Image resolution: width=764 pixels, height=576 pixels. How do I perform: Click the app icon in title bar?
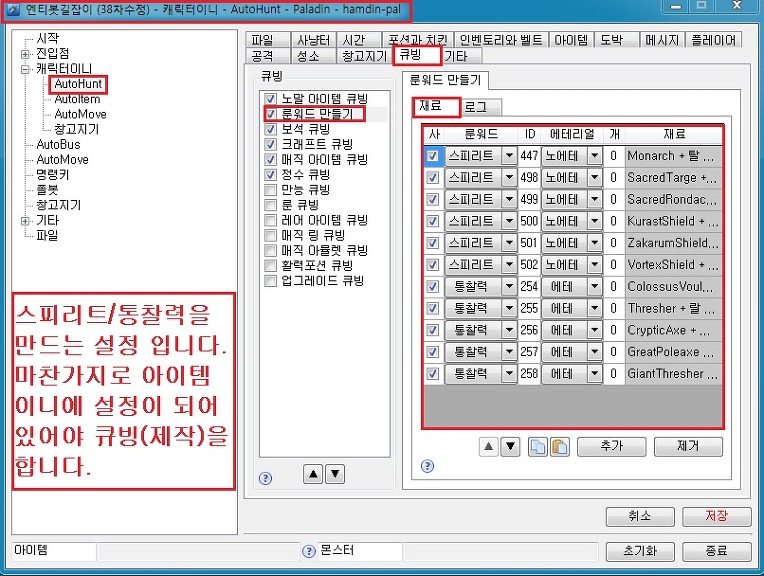point(12,9)
